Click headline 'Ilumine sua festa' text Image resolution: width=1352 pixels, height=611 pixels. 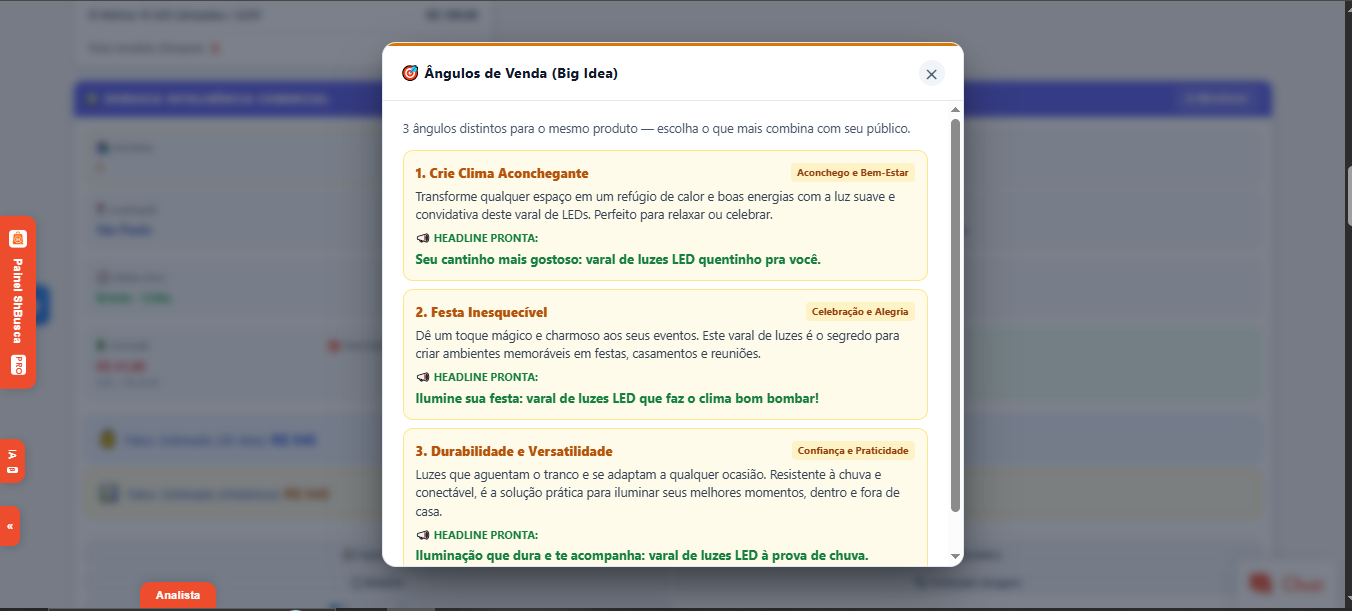click(617, 398)
